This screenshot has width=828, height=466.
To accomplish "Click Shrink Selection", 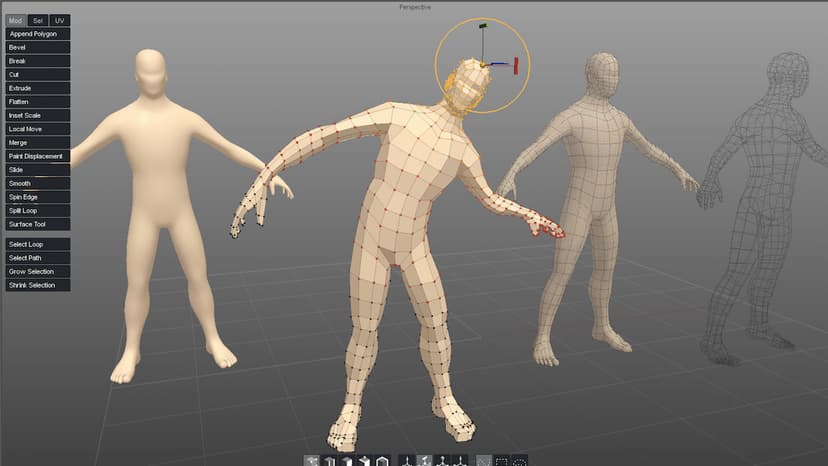I will 37,285.
